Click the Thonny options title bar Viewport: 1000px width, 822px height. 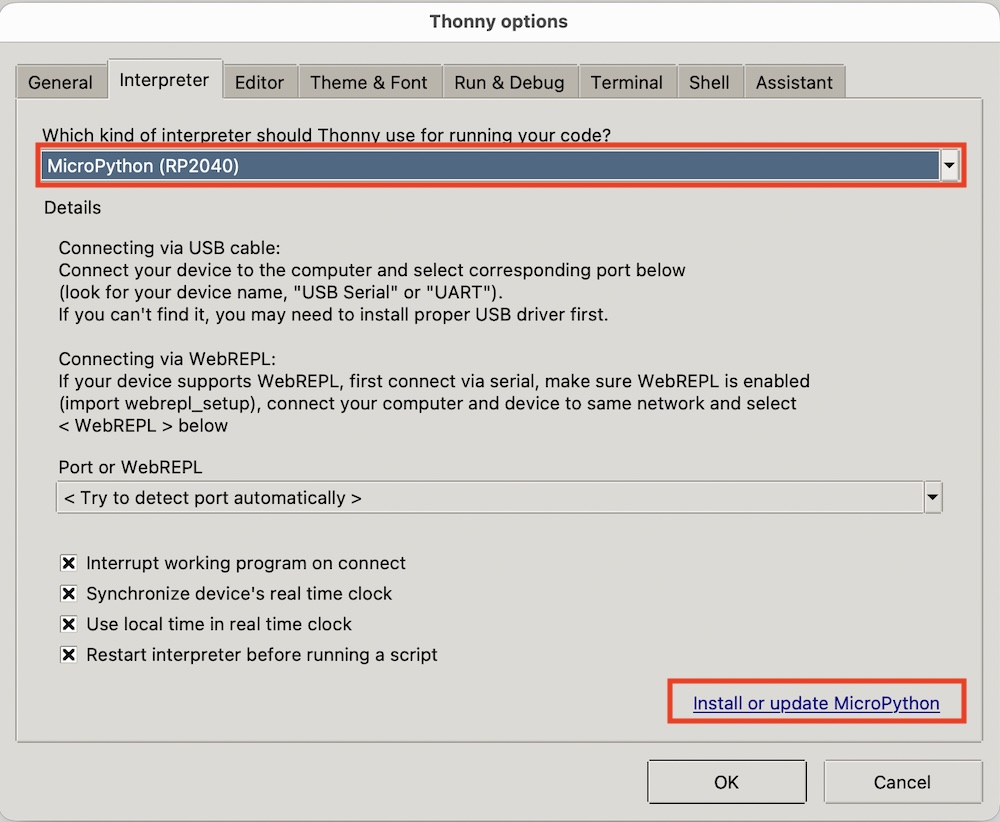498,21
